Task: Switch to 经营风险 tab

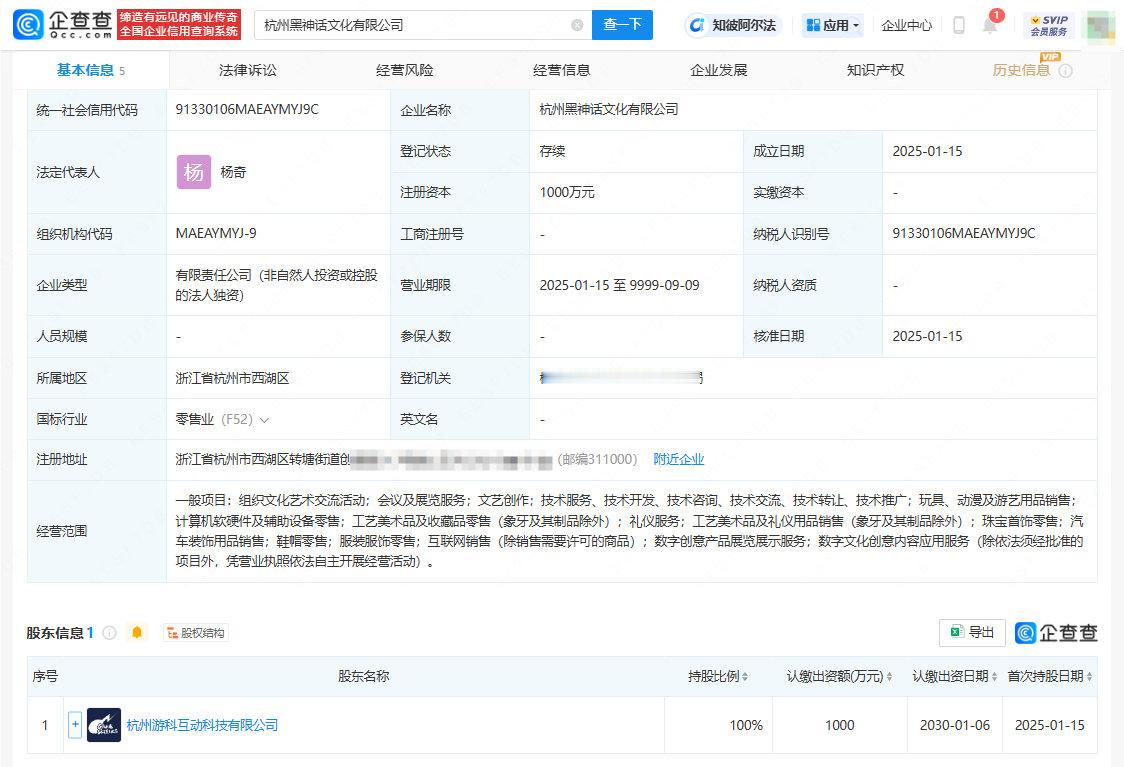Action: click(x=404, y=70)
